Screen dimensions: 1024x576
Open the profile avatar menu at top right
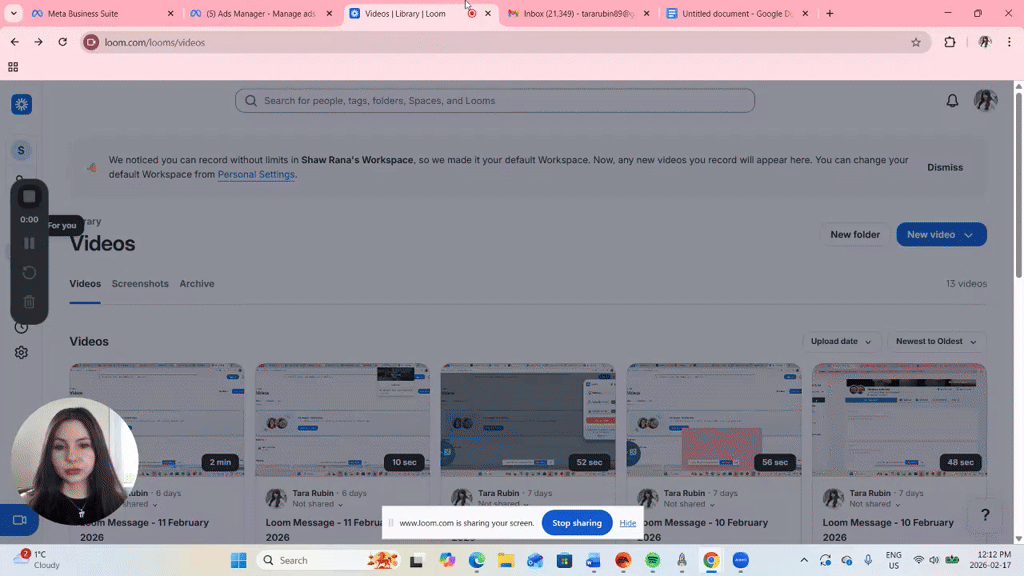pos(985,101)
